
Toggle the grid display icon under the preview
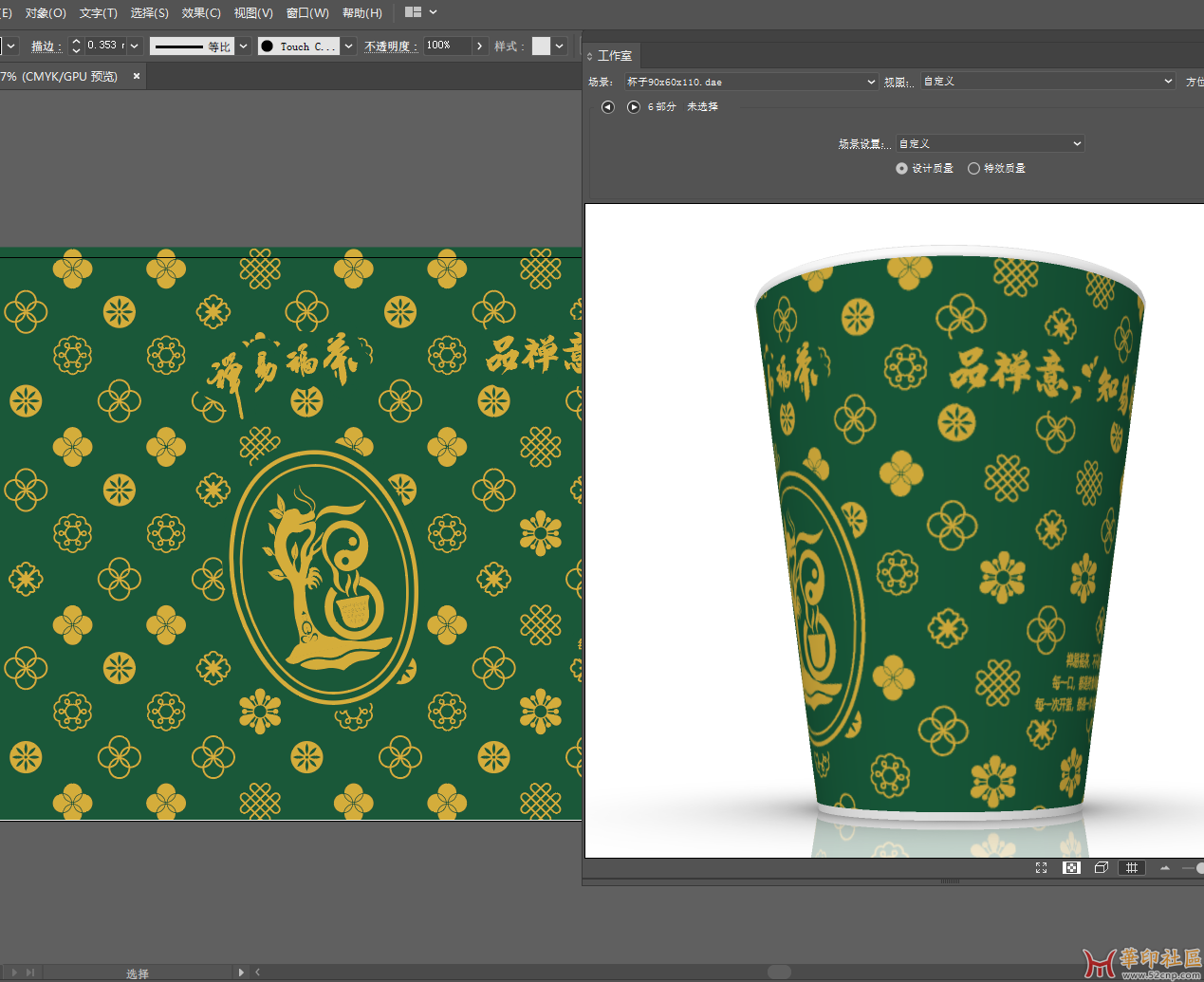point(1131,868)
